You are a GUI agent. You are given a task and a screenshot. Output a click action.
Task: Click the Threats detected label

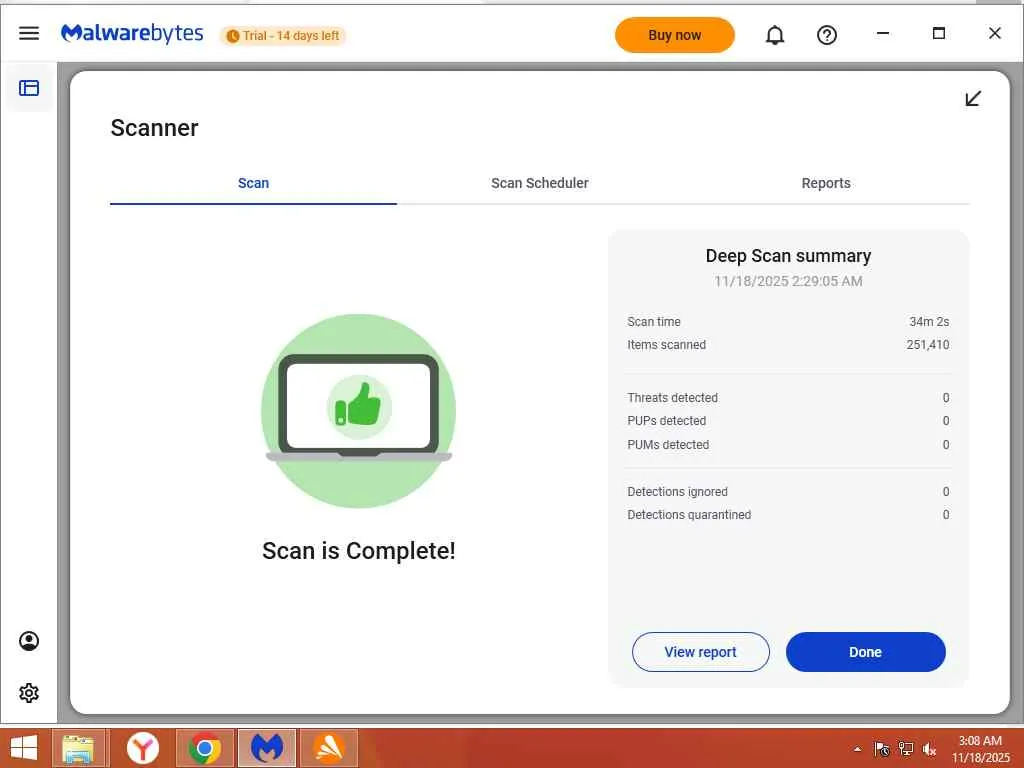pos(673,398)
